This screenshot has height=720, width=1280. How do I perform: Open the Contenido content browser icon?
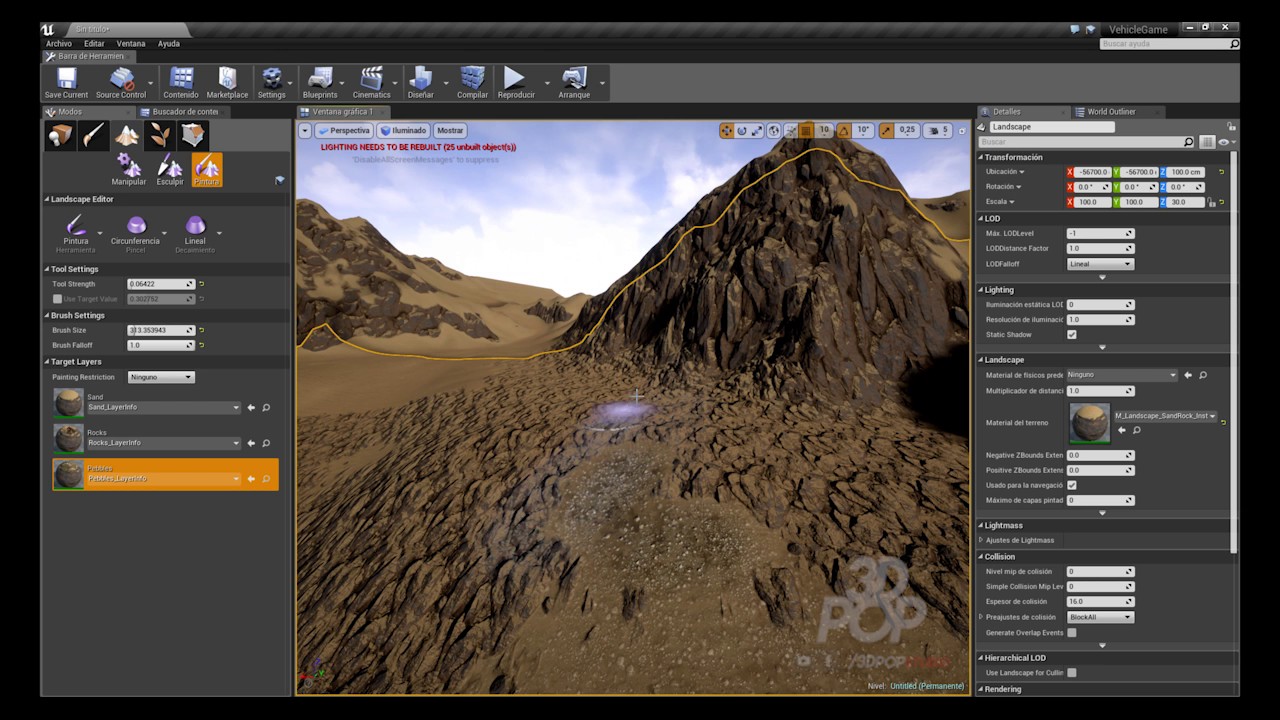click(x=181, y=78)
